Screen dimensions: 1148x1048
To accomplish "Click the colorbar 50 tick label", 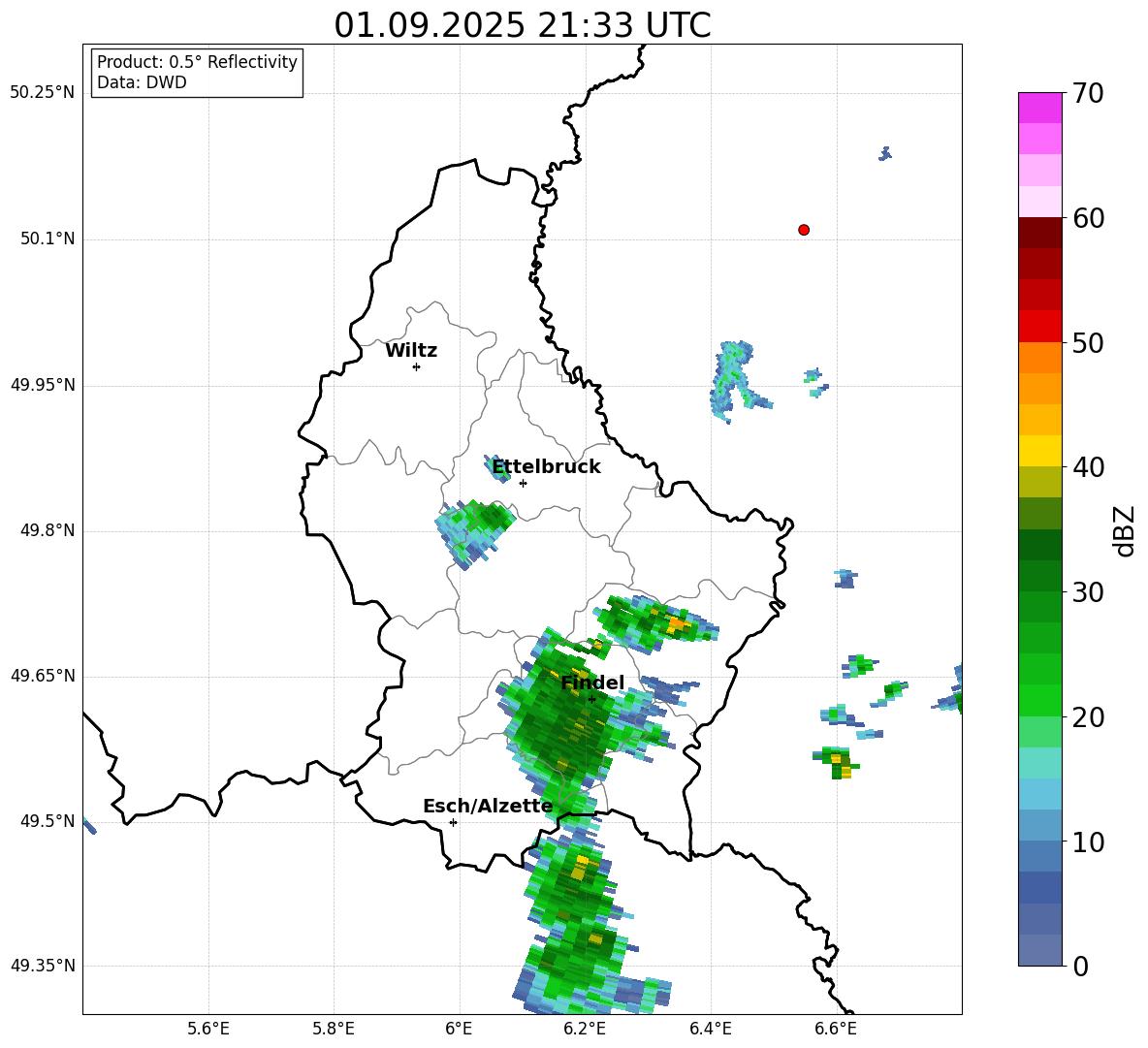I will (1087, 342).
